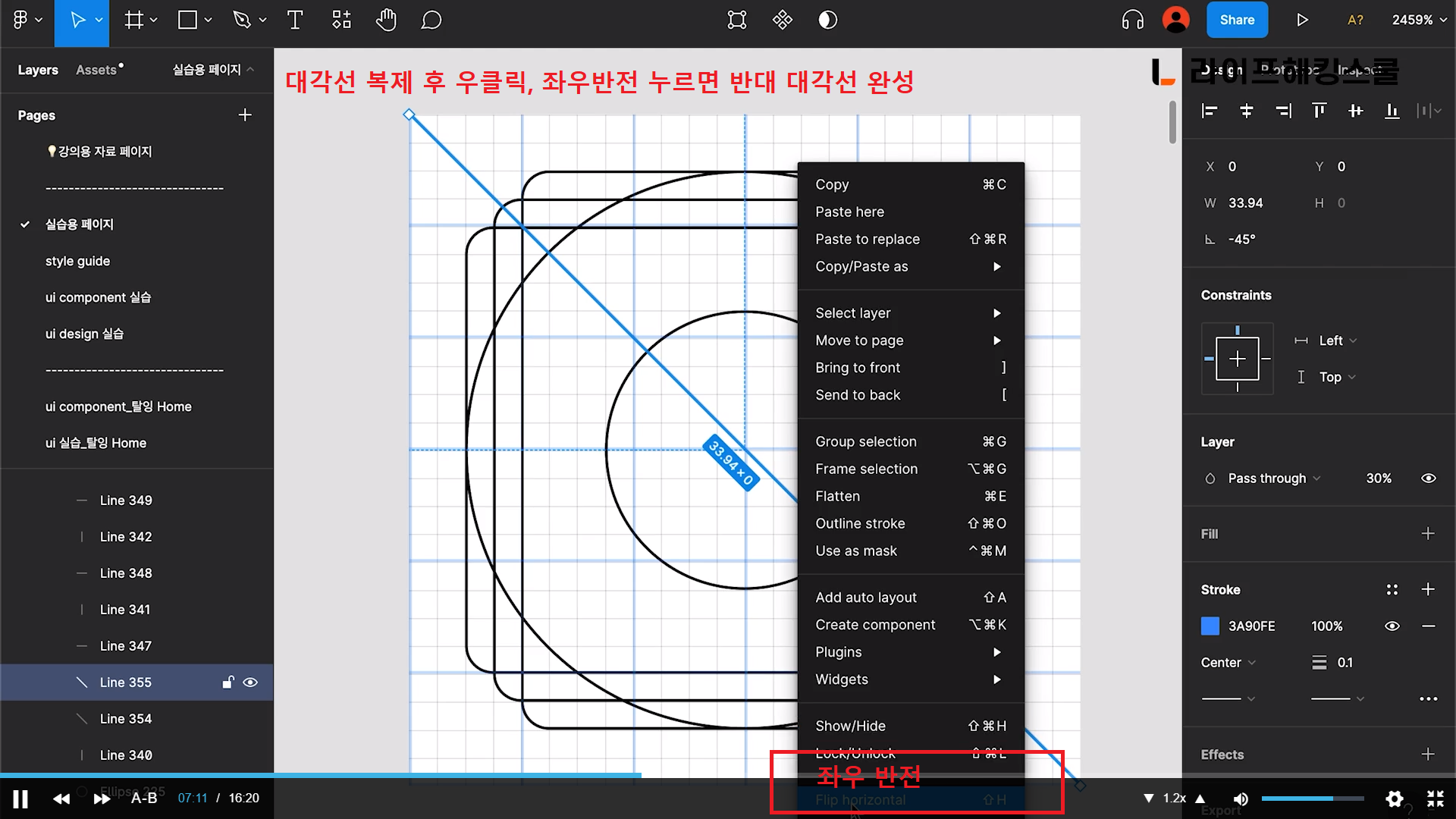Image resolution: width=1456 pixels, height=819 pixels.
Task: Click the blue Share button
Action: pyautogui.click(x=1236, y=20)
